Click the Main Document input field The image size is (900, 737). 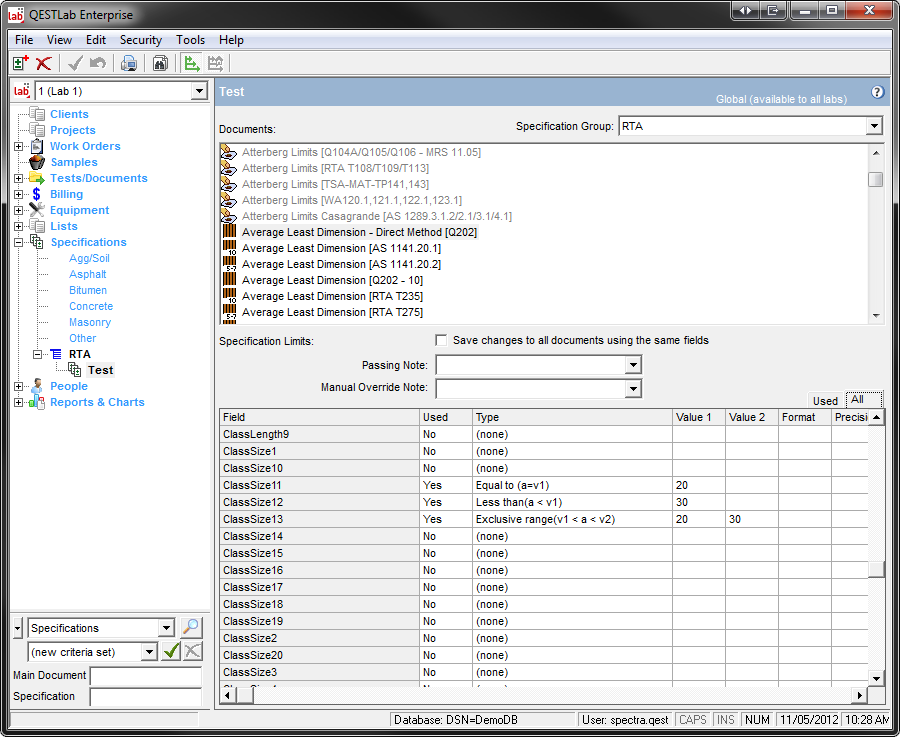[145, 676]
